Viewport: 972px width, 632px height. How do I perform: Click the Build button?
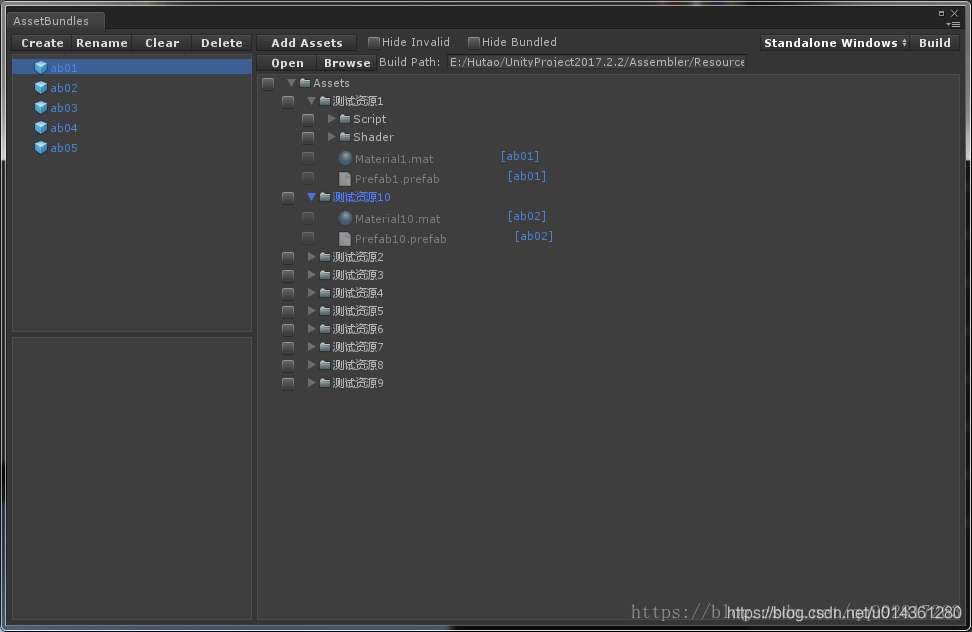(935, 43)
